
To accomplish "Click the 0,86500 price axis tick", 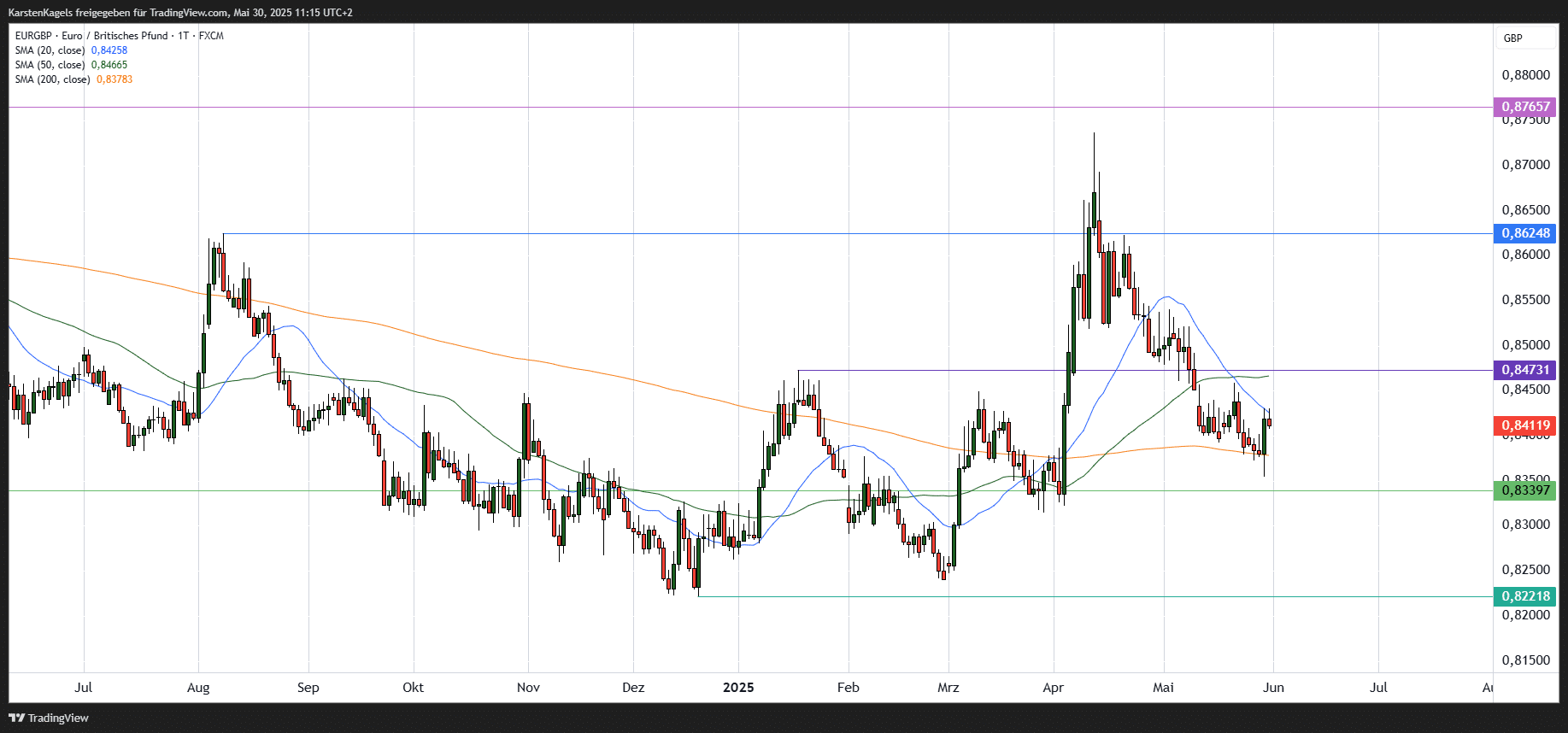I will point(1525,210).
